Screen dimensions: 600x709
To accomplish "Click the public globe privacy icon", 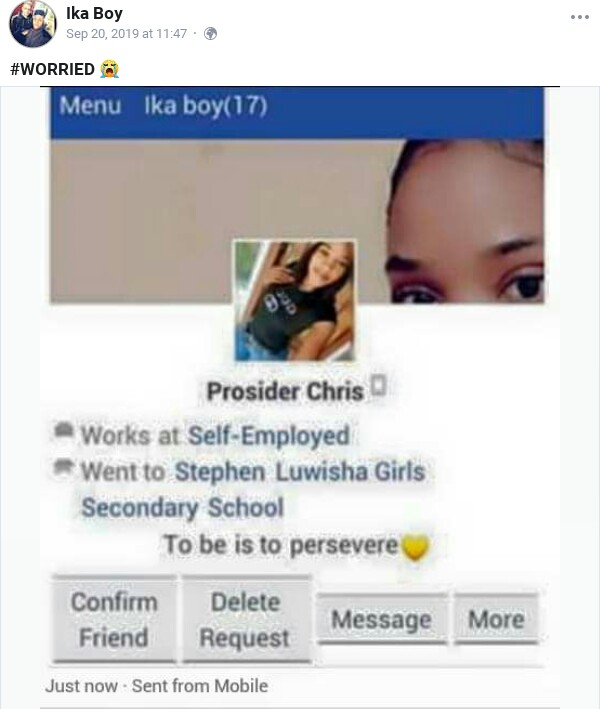I will [210, 33].
